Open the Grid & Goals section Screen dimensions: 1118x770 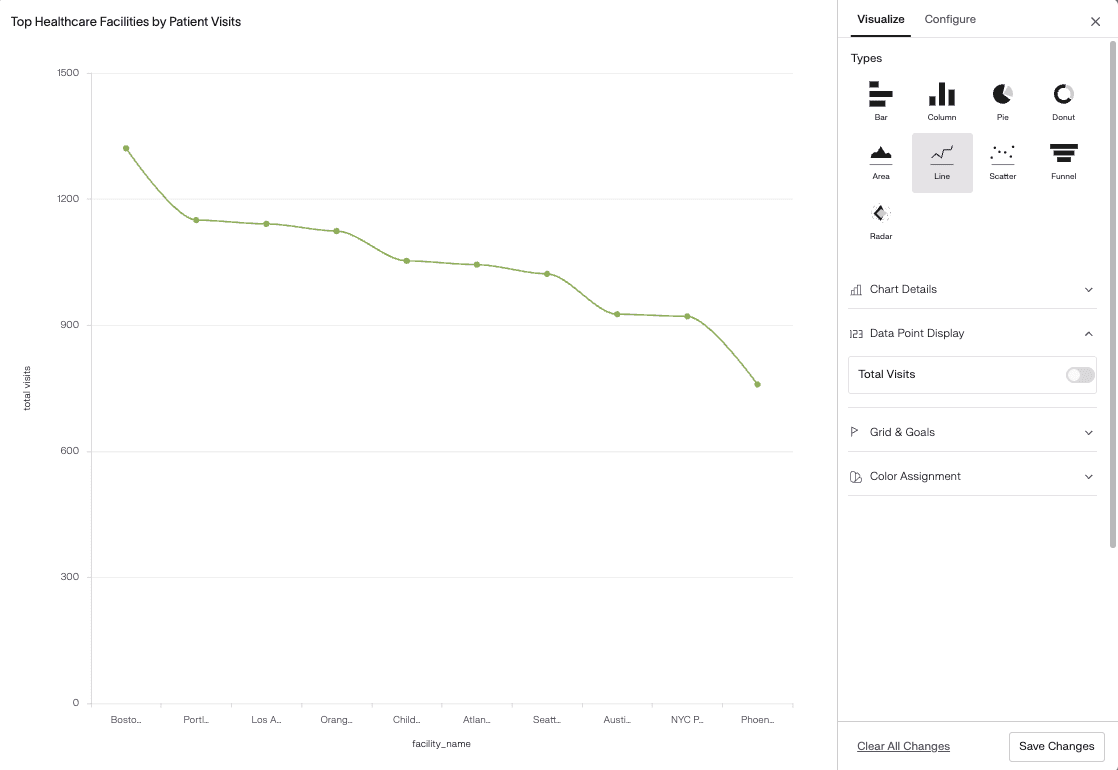971,431
